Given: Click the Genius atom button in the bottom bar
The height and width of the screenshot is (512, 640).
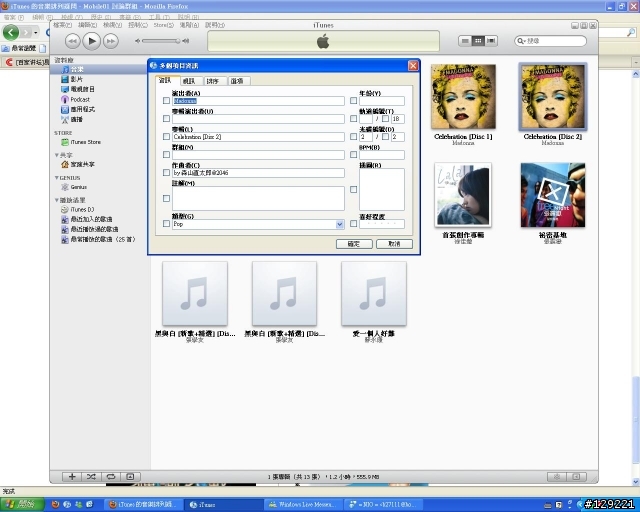Looking at the screenshot, I should [x=557, y=476].
